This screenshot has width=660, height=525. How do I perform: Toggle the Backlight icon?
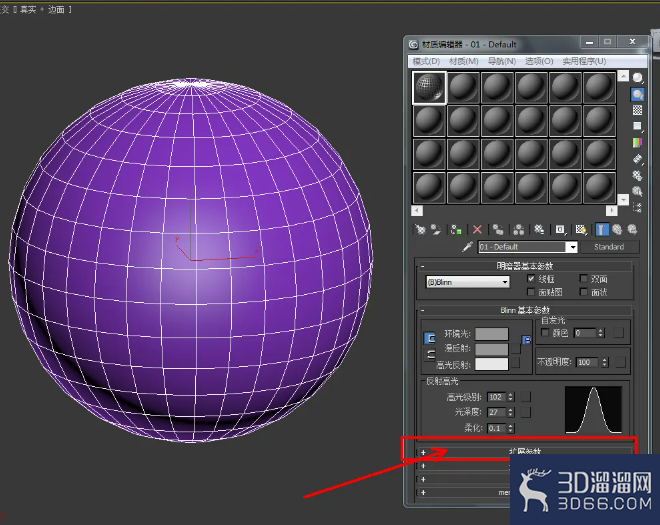[638, 94]
